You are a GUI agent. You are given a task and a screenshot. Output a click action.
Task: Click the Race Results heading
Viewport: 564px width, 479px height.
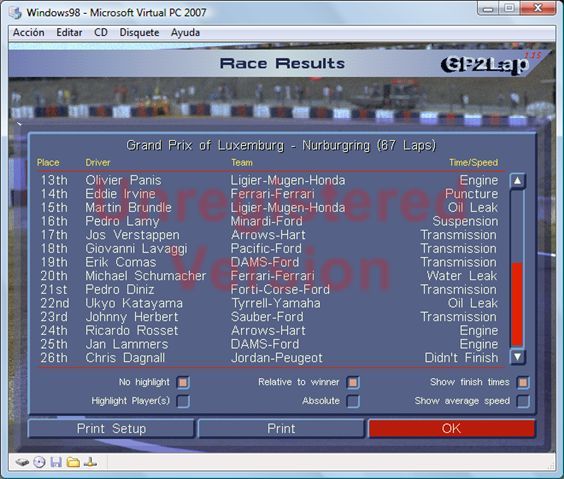(282, 64)
